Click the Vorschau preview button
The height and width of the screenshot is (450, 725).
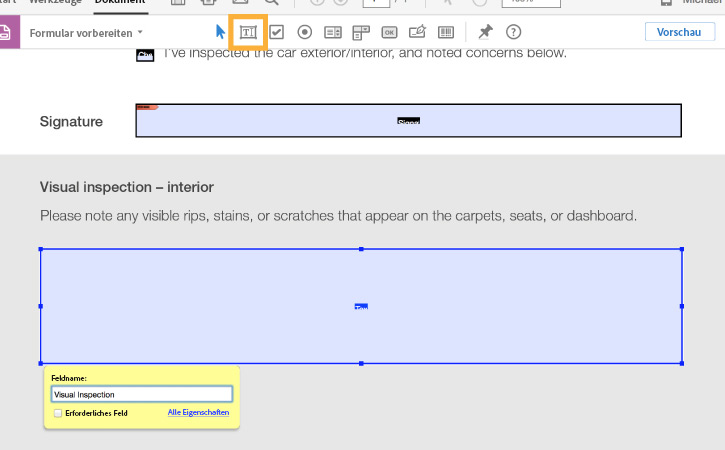[x=680, y=32]
